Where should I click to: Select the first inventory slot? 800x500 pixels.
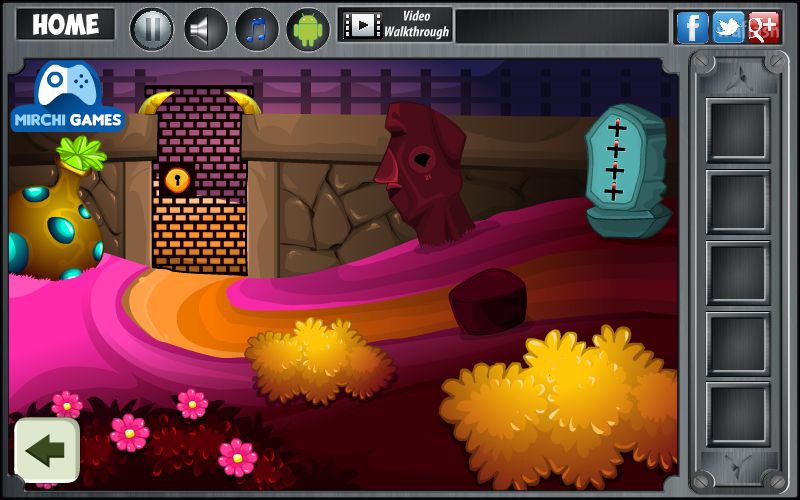coord(738,131)
